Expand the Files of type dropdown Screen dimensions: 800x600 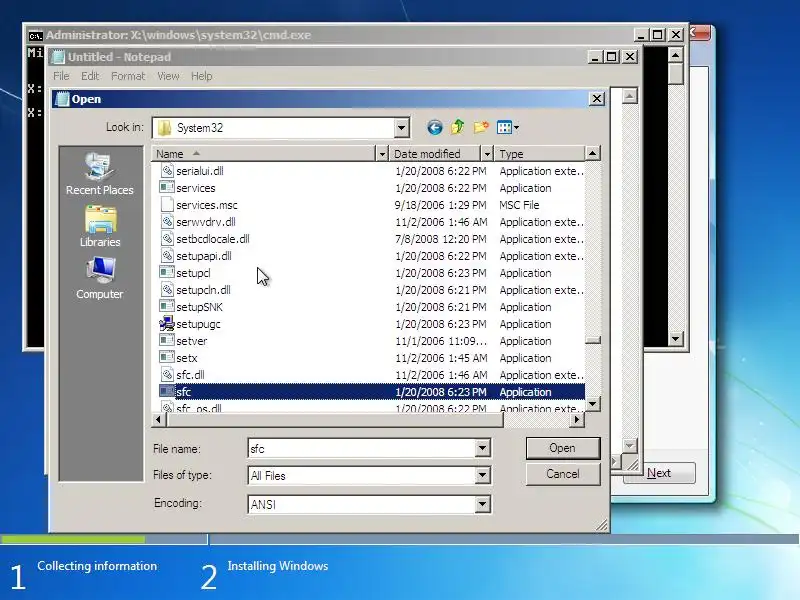tap(482, 476)
